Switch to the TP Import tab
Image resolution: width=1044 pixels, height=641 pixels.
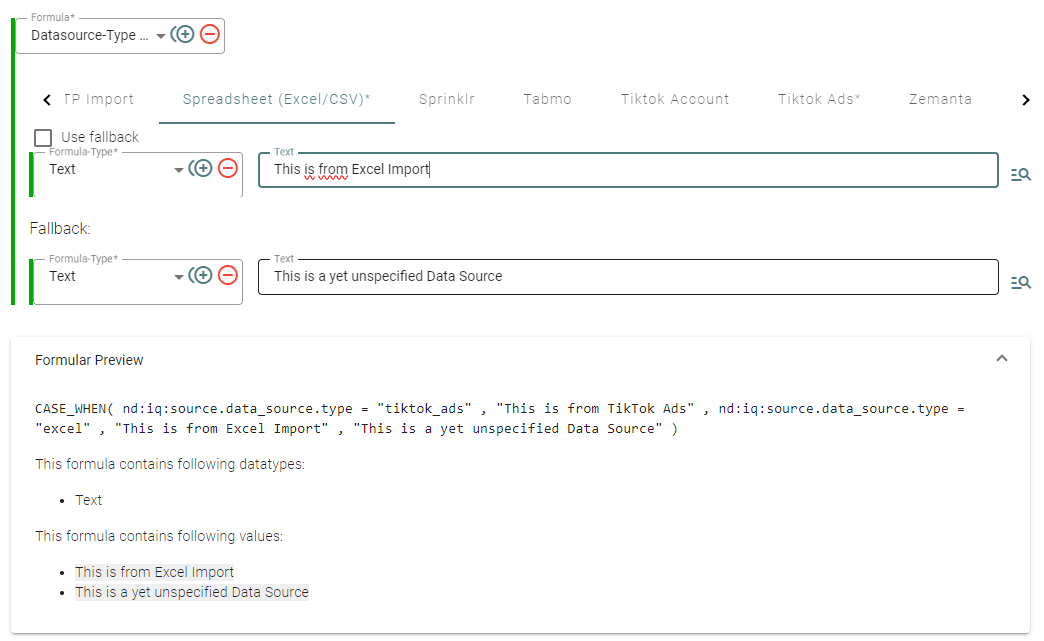[99, 99]
